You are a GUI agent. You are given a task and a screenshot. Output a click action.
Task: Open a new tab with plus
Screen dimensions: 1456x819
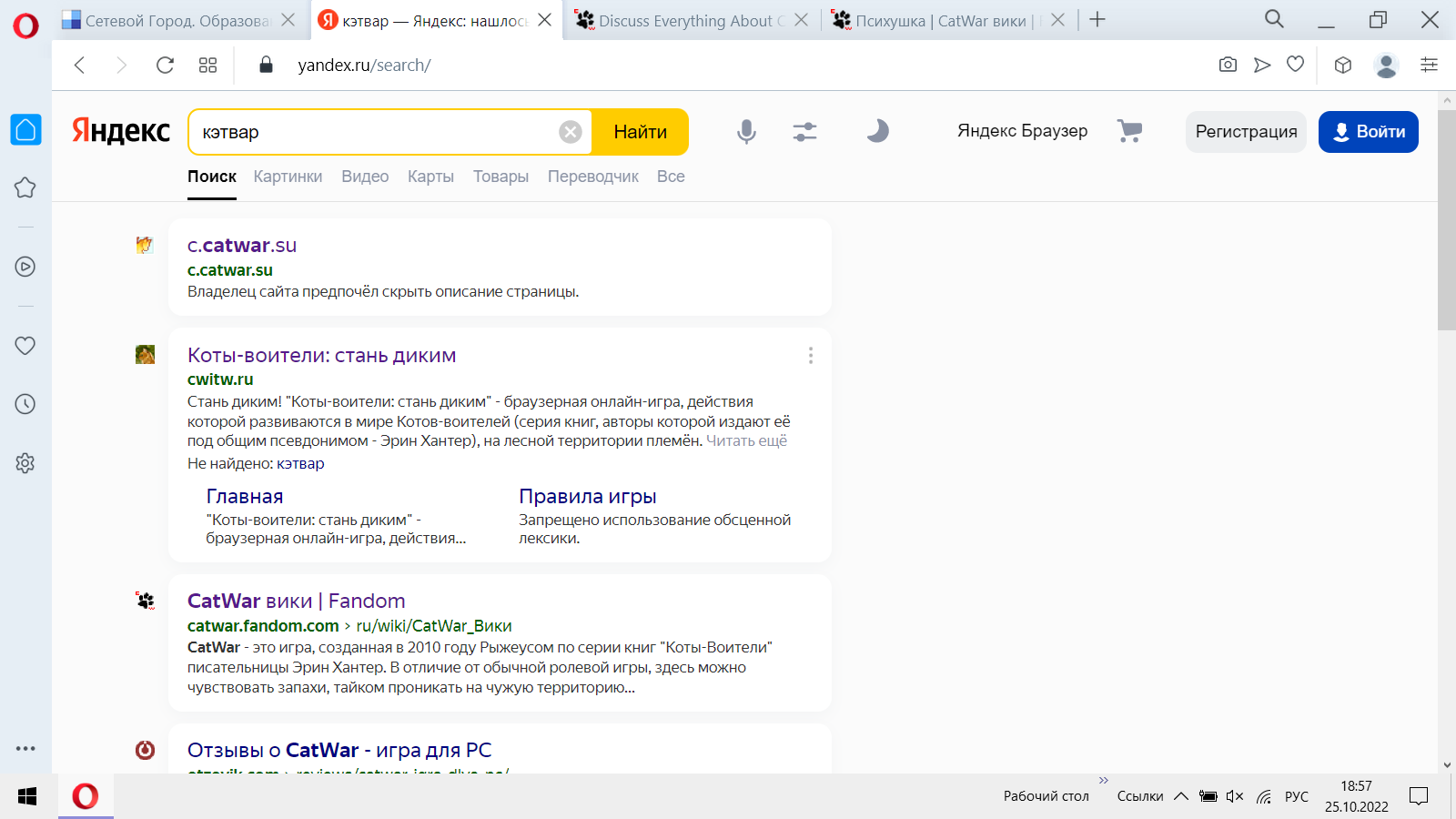pos(1097,19)
